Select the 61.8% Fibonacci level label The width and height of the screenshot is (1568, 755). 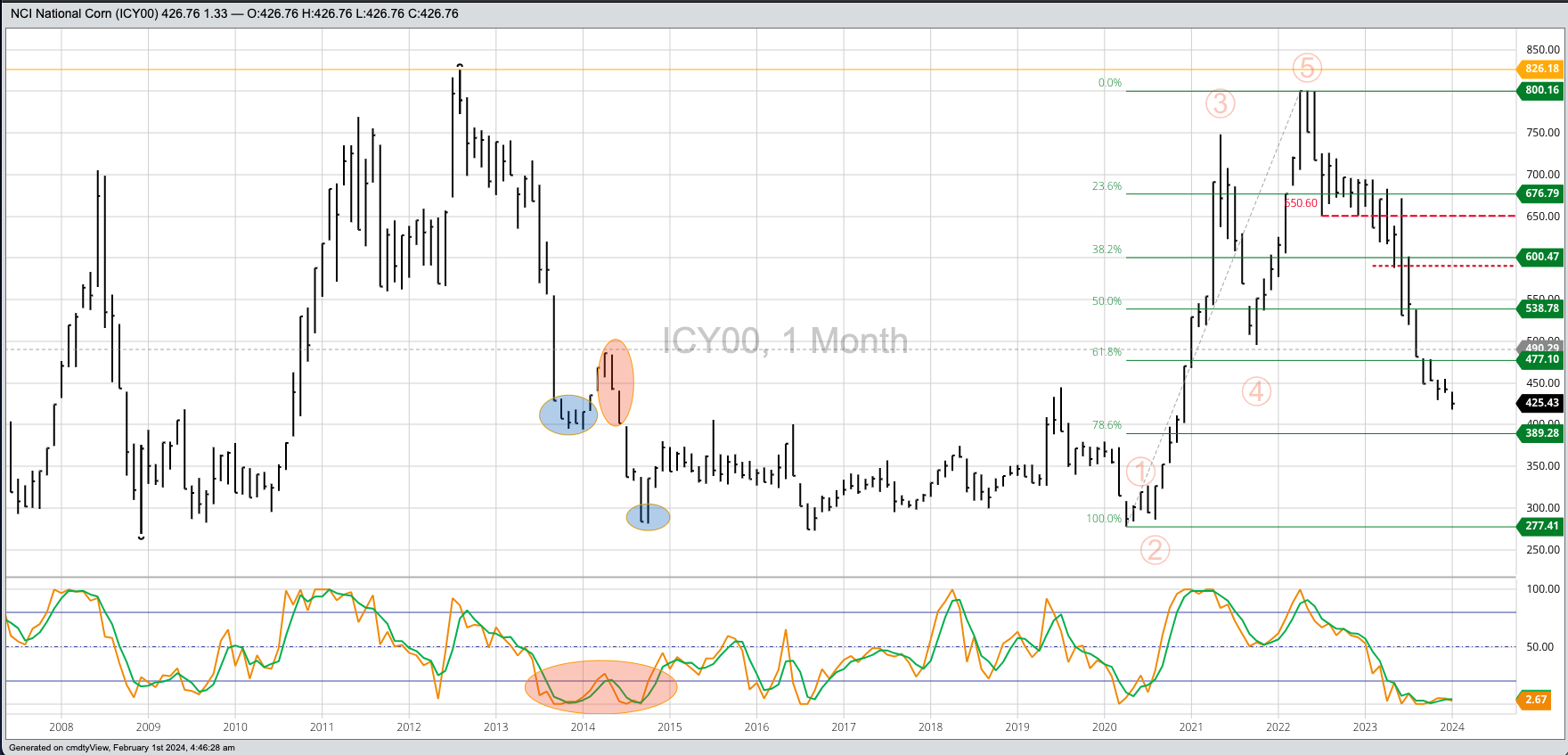coord(1107,352)
